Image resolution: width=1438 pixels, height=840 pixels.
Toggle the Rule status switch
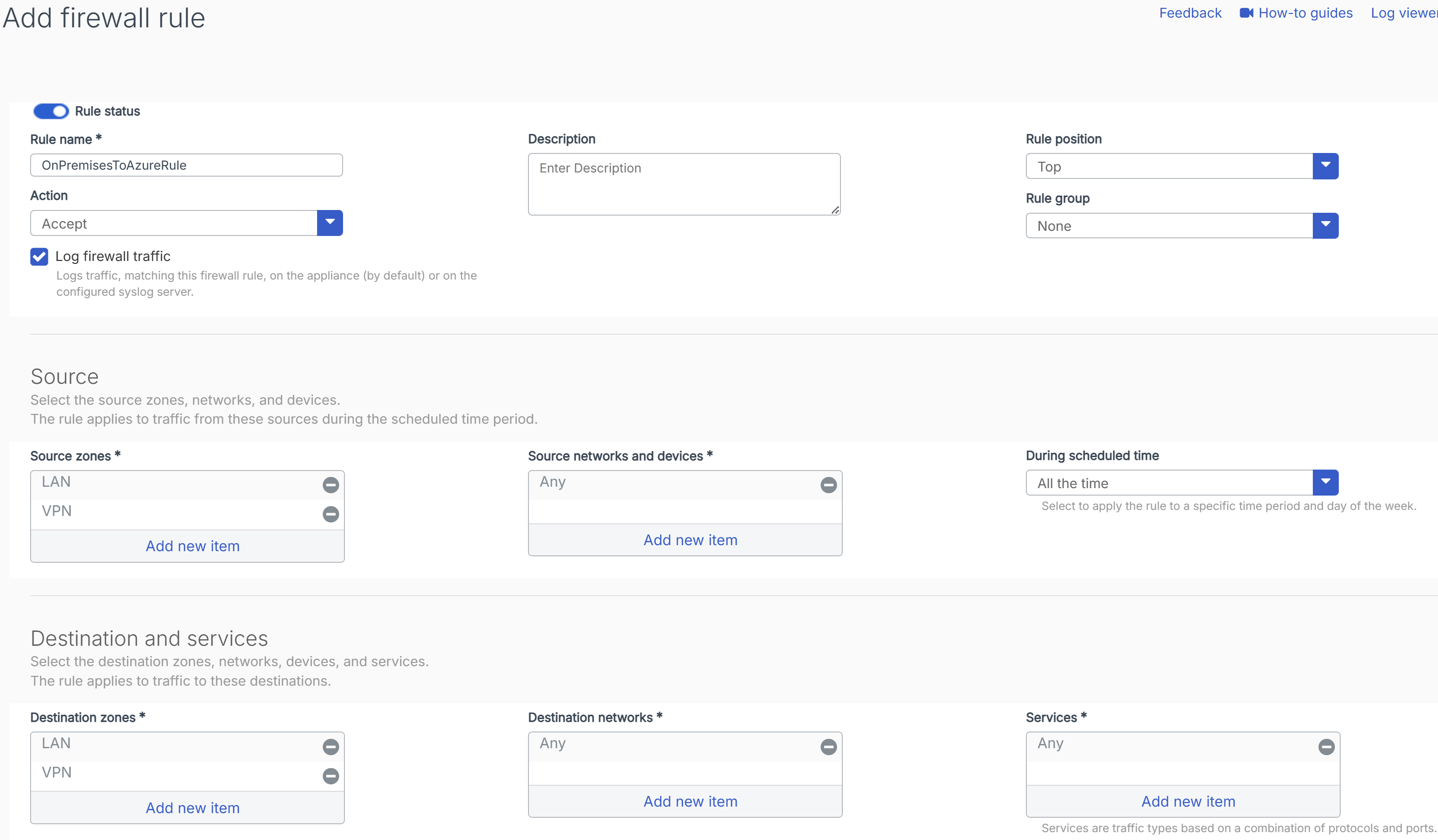(x=51, y=111)
